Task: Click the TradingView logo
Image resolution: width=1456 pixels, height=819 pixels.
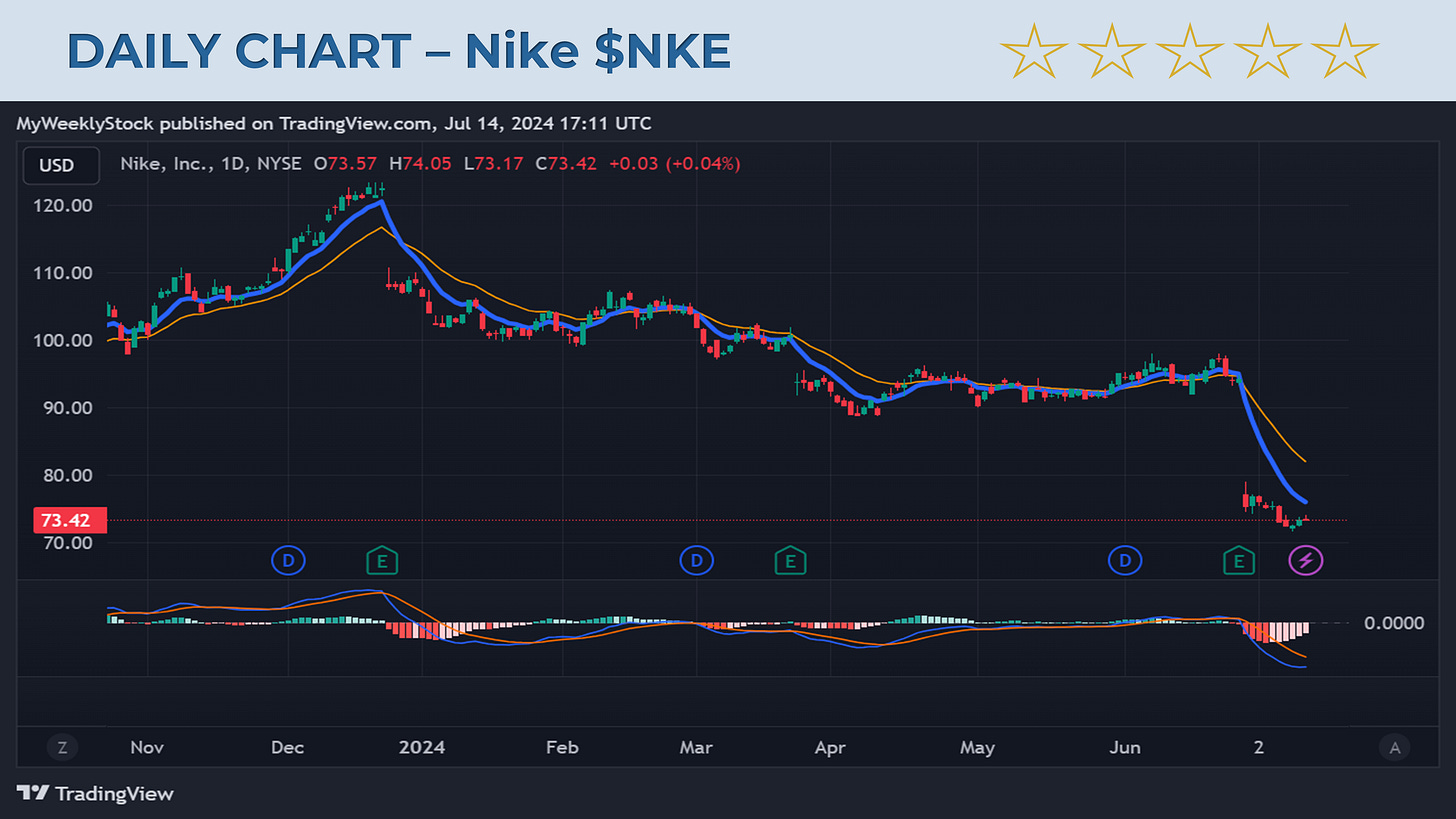Action: (x=96, y=793)
